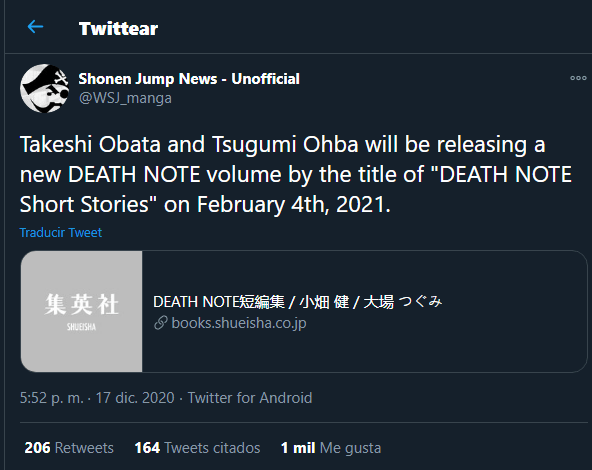Click the Twittear header title
The width and height of the screenshot is (592, 470).
tap(118, 29)
